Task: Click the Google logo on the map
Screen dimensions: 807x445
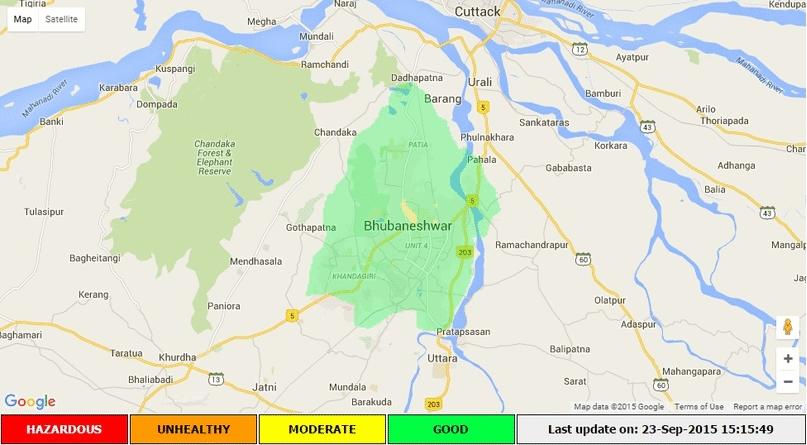Action: pyautogui.click(x=30, y=402)
